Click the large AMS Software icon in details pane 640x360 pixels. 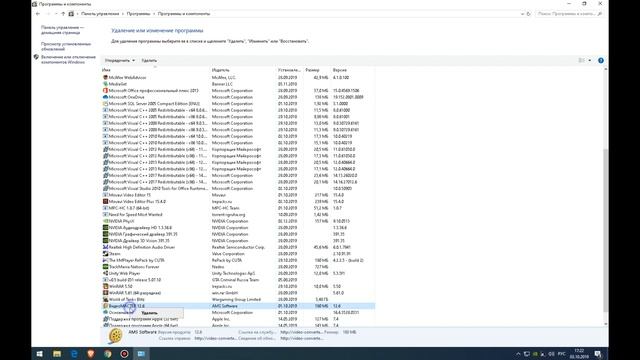coord(115,336)
